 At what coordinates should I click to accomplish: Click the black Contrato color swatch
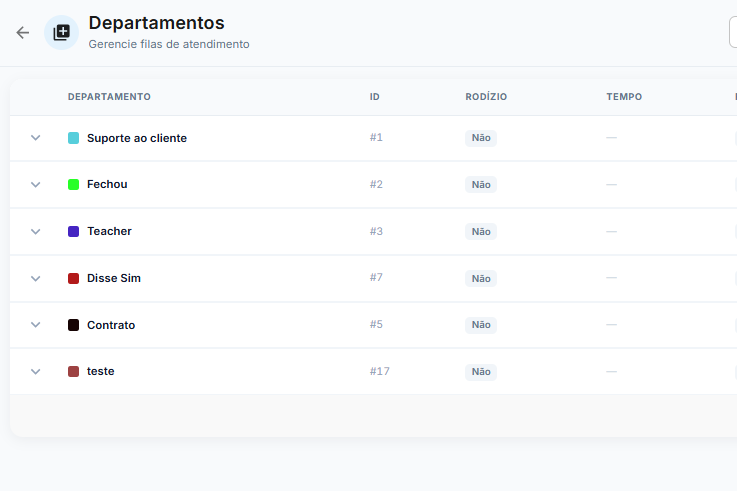73,325
